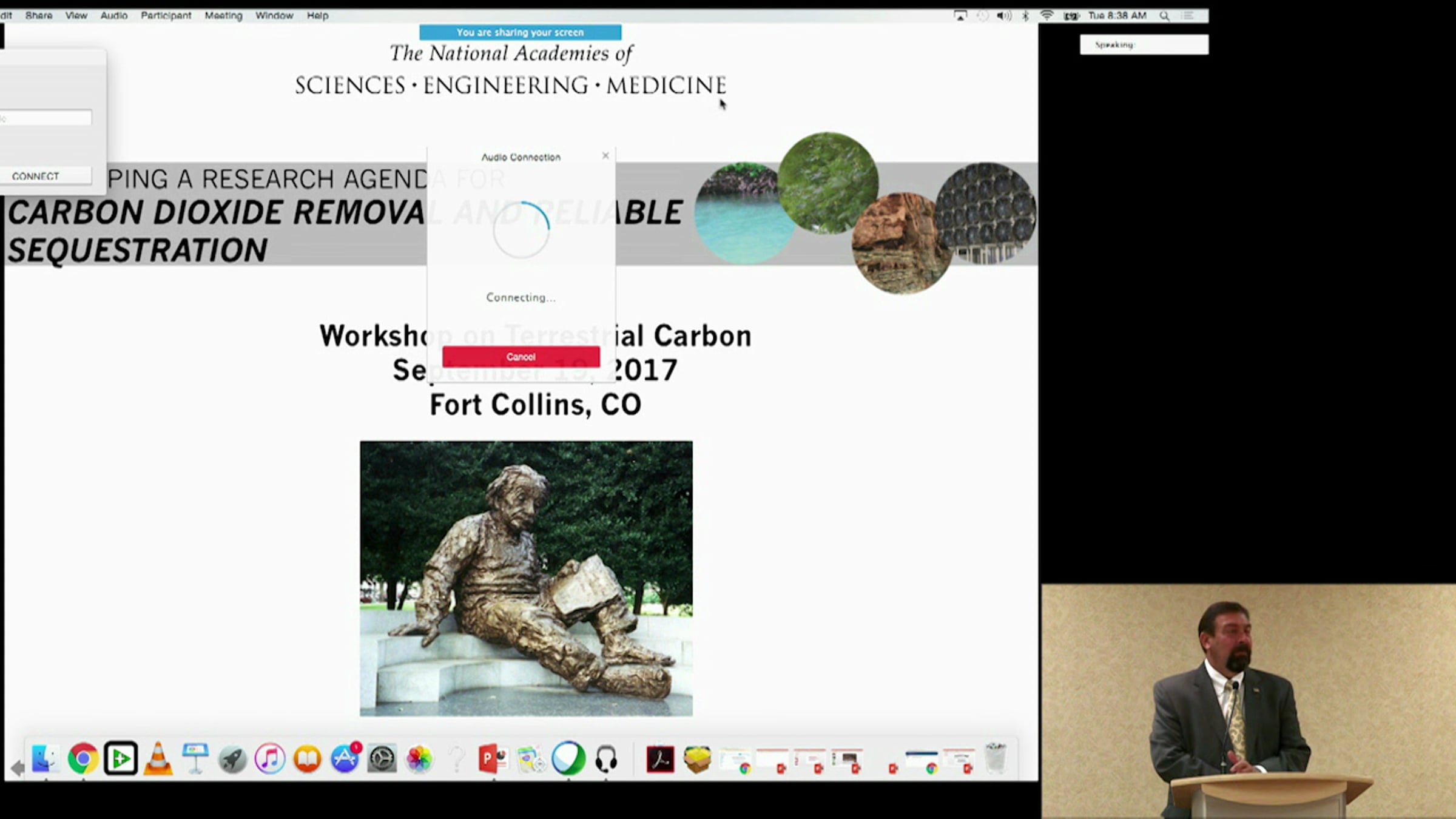This screenshot has width=1456, height=819.
Task: Cancel the audio connection
Action: coord(521,357)
